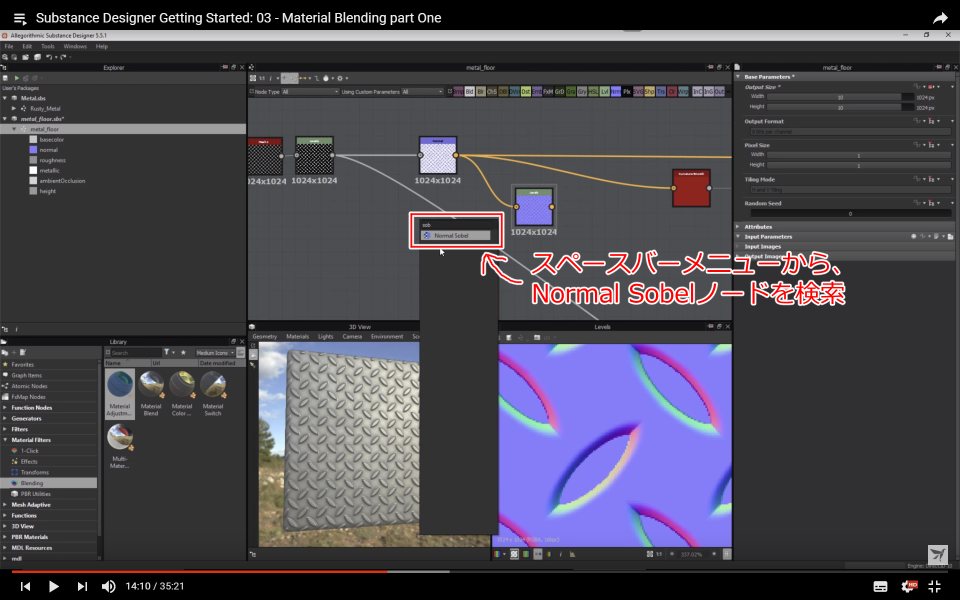The image size is (960, 600).
Task: Select the metal_floor graph in Explorer
Action: click(44, 129)
